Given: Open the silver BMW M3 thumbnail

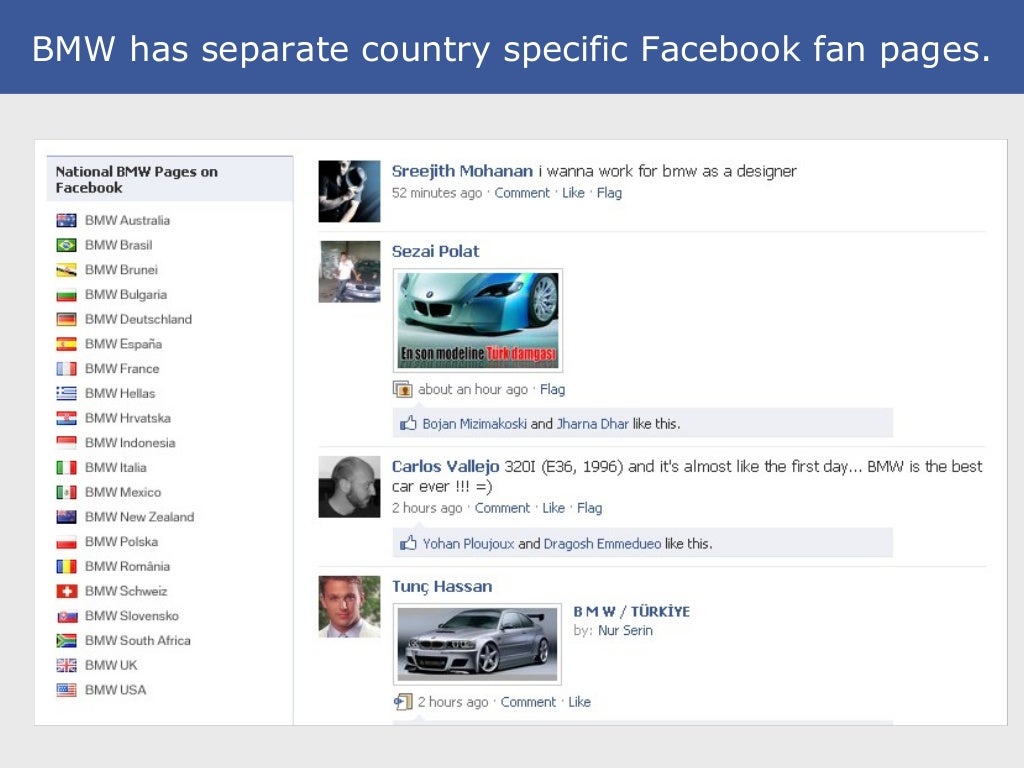Looking at the screenshot, I should point(477,644).
